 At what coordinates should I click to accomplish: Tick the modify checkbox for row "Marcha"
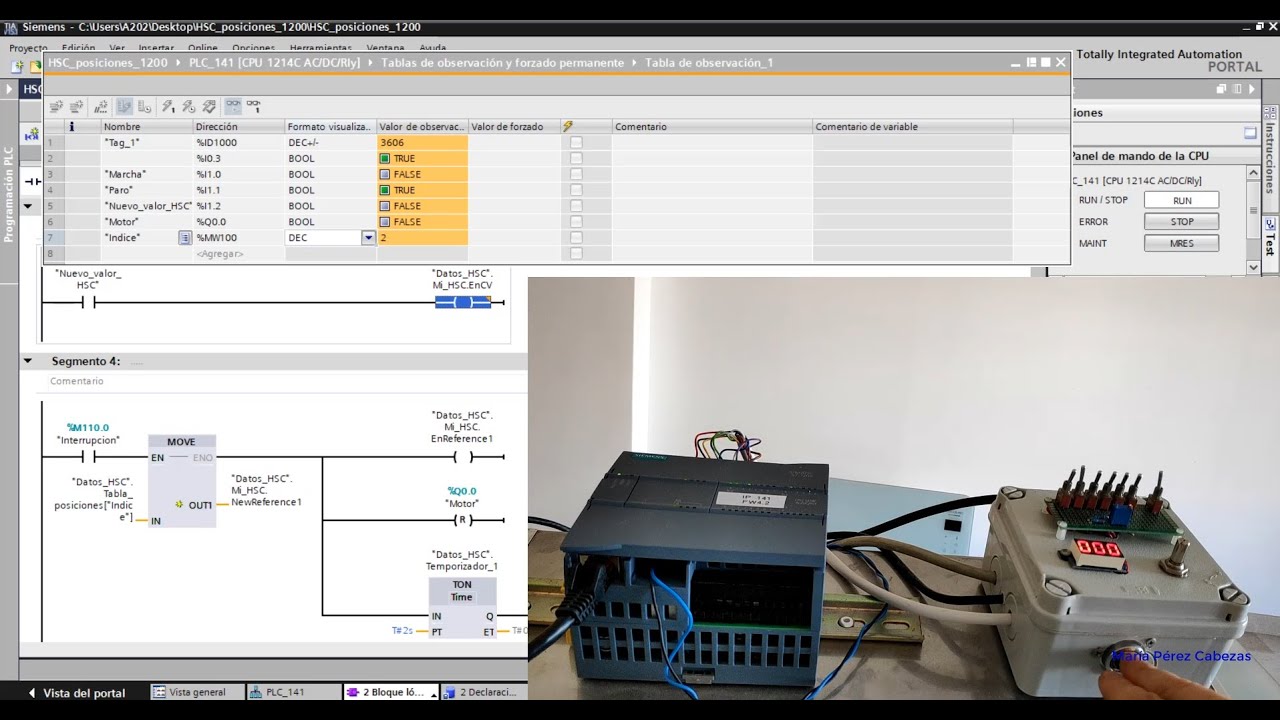tap(576, 175)
